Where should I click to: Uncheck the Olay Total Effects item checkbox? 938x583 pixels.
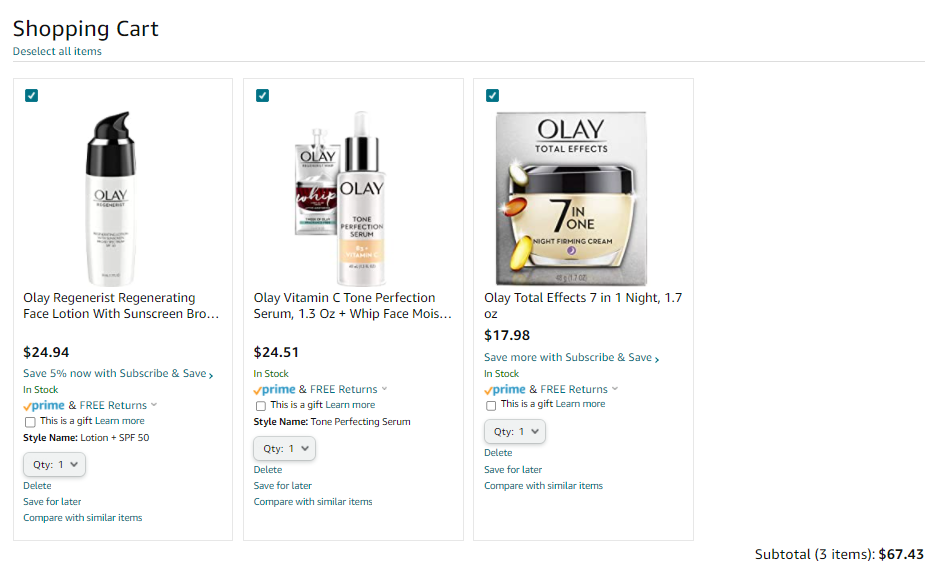[x=492, y=96]
